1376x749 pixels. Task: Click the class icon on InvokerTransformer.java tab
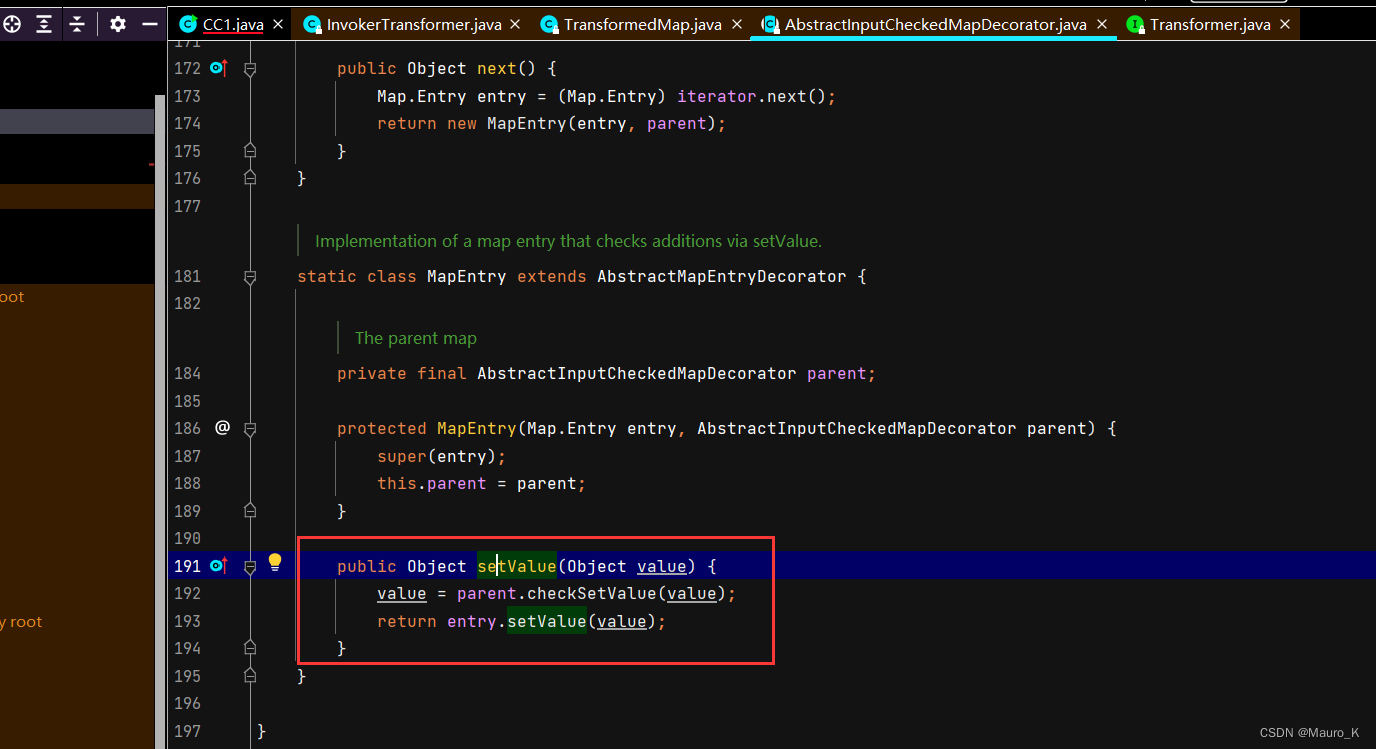[x=312, y=24]
